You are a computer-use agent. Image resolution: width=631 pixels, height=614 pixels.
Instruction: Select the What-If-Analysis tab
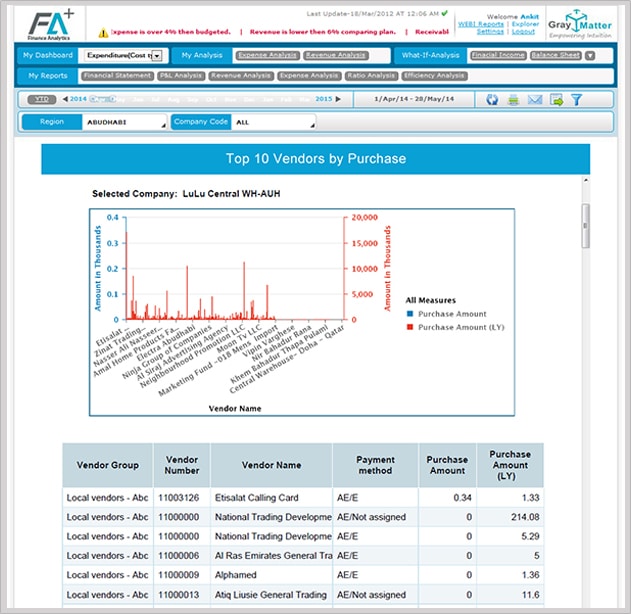tap(430, 55)
